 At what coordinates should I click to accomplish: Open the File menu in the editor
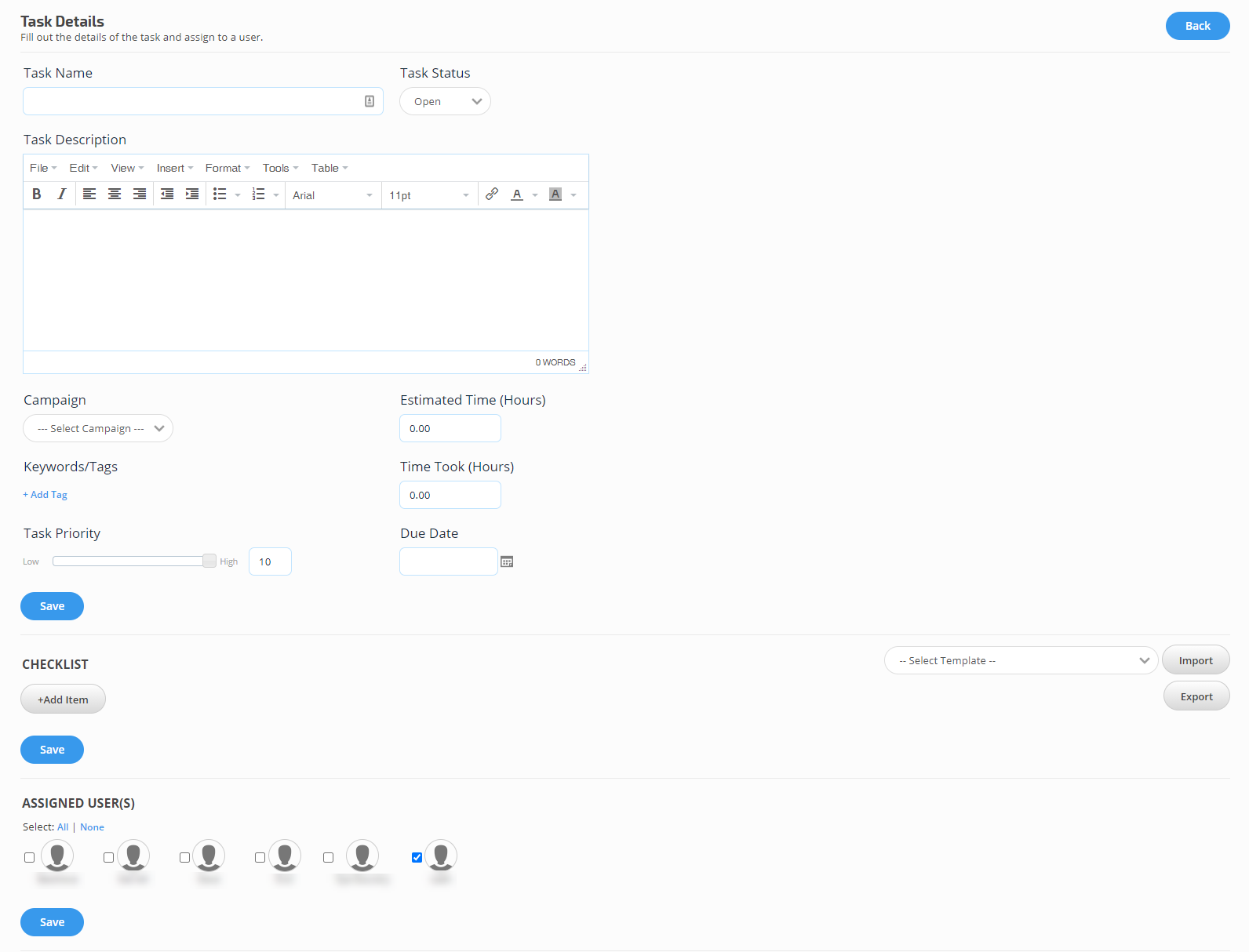(43, 168)
